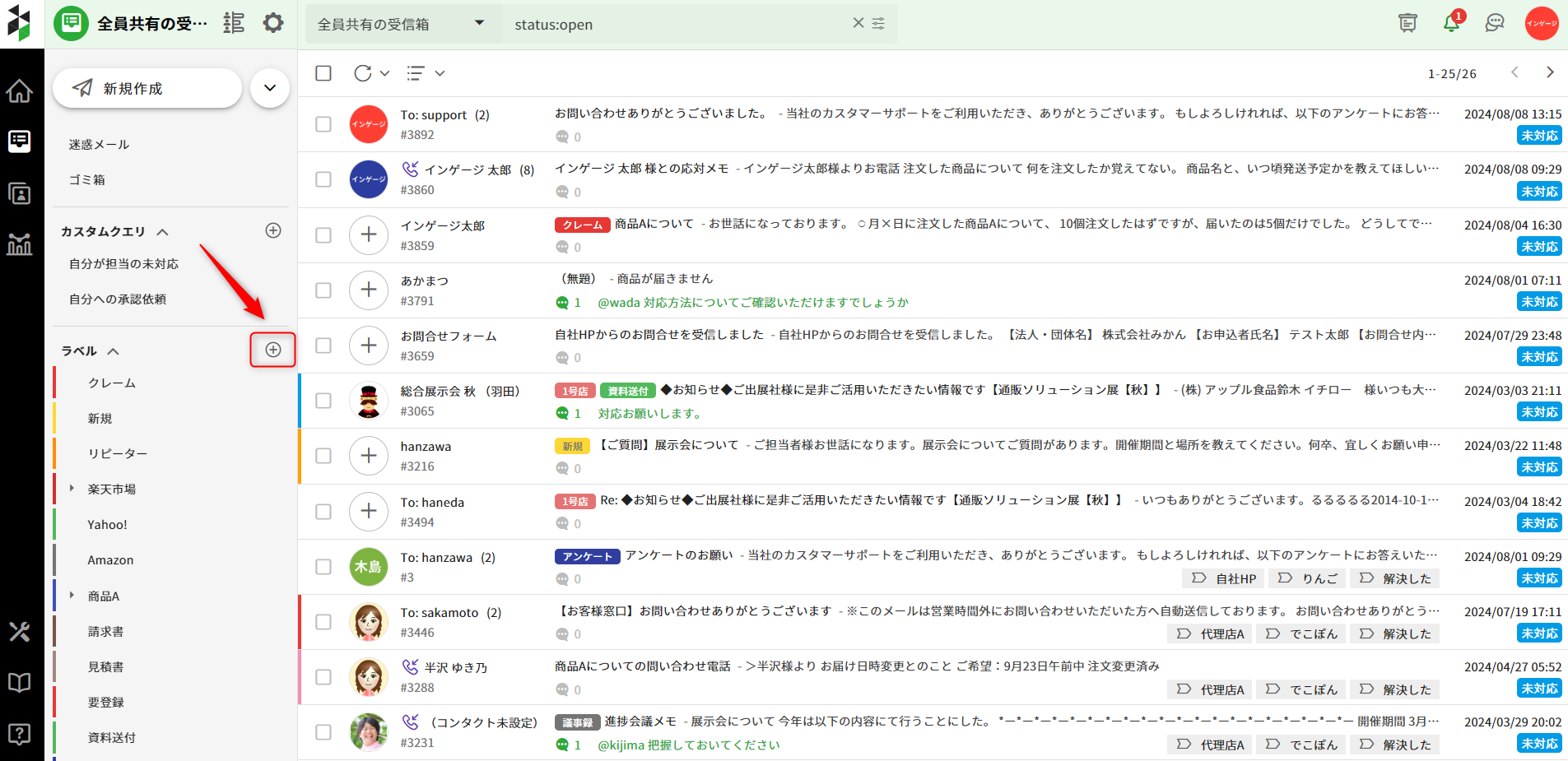Viewport: 1568px width, 761px height.
Task: Go to the next page of results
Action: 1550,72
